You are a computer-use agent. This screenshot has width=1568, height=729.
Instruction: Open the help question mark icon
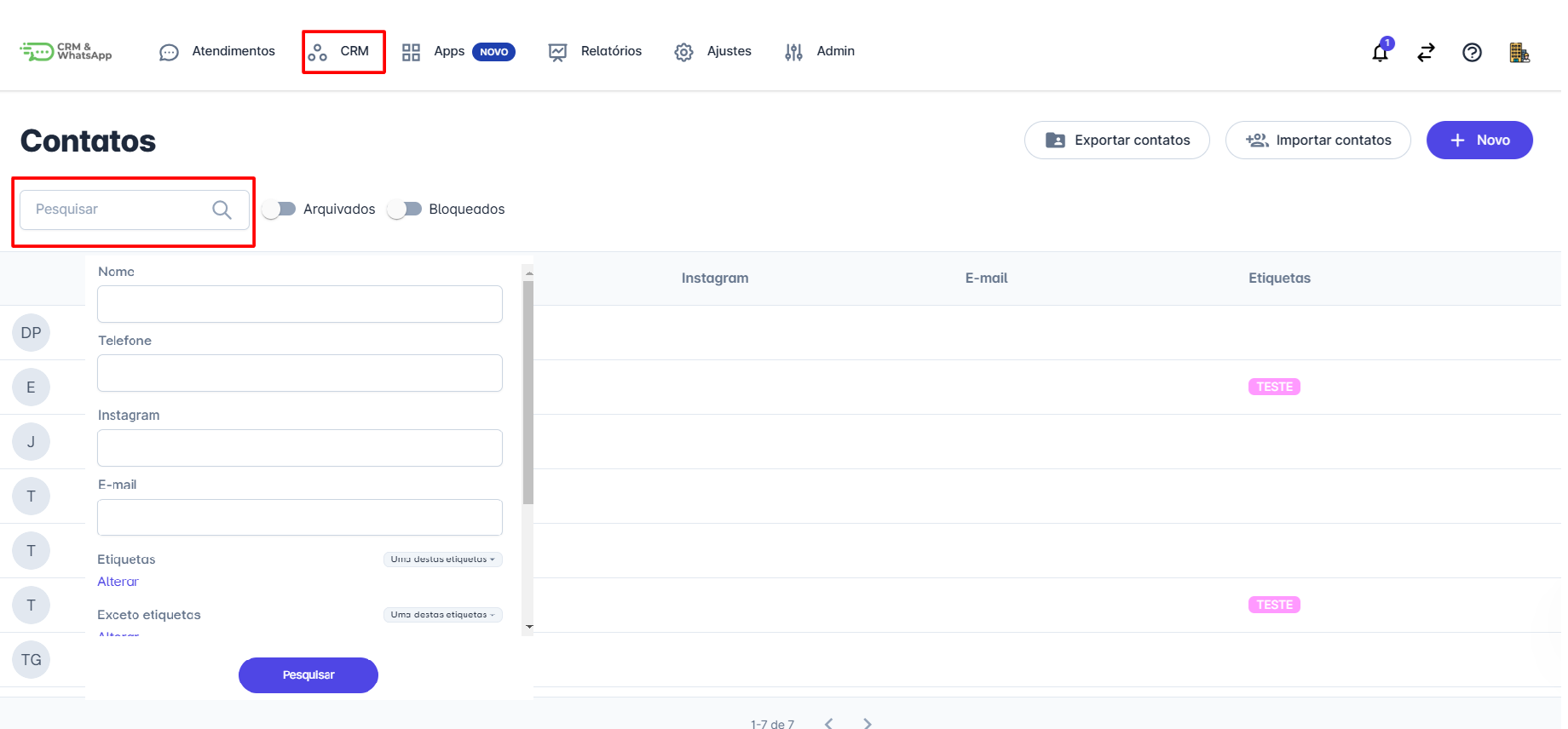click(x=1472, y=53)
